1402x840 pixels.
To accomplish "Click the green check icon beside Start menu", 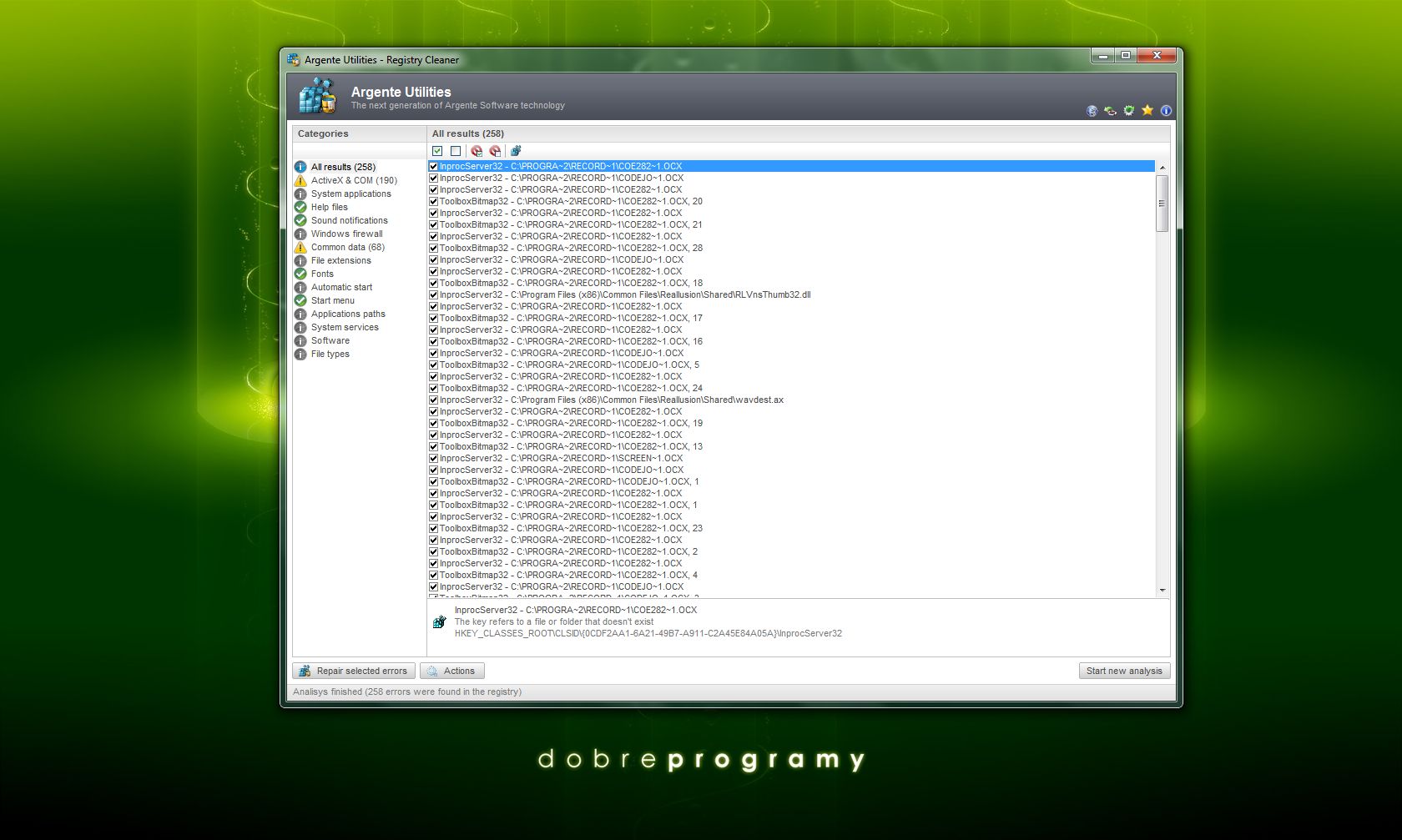I will (x=300, y=300).
